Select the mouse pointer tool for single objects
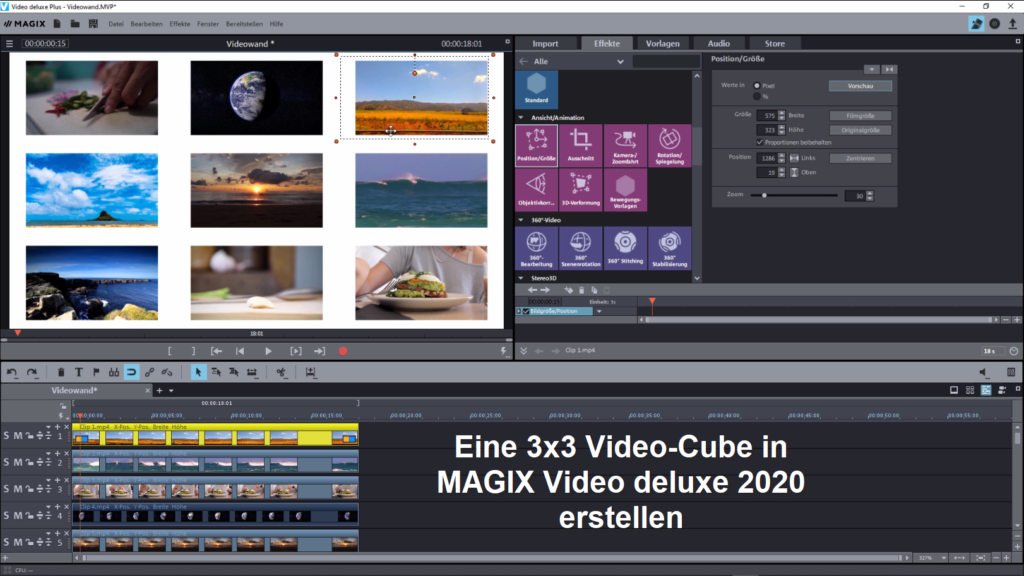1024x576 pixels. (198, 372)
